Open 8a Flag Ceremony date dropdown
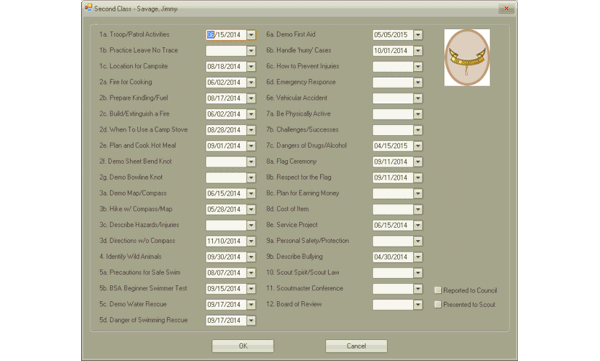This screenshot has width=600, height=361. [418, 162]
